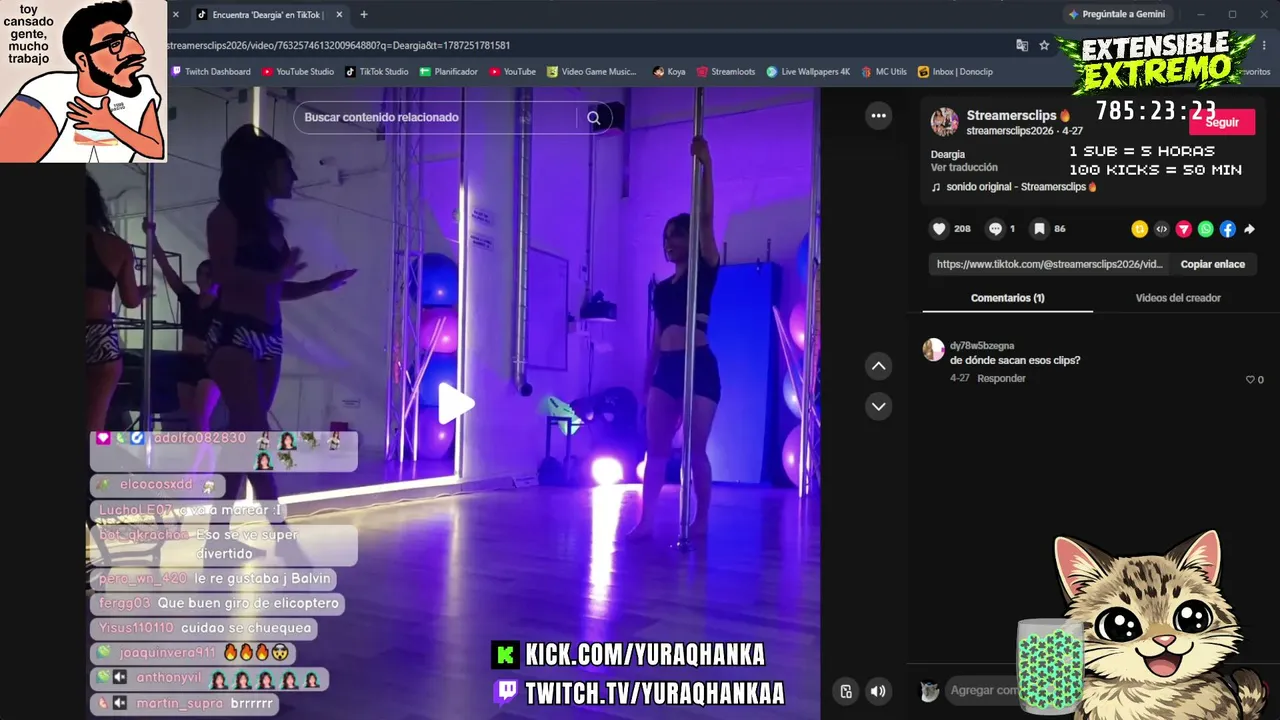The width and height of the screenshot is (1280, 720).
Task: Skip to the next video with down chevron
Action: pyautogui.click(x=878, y=406)
